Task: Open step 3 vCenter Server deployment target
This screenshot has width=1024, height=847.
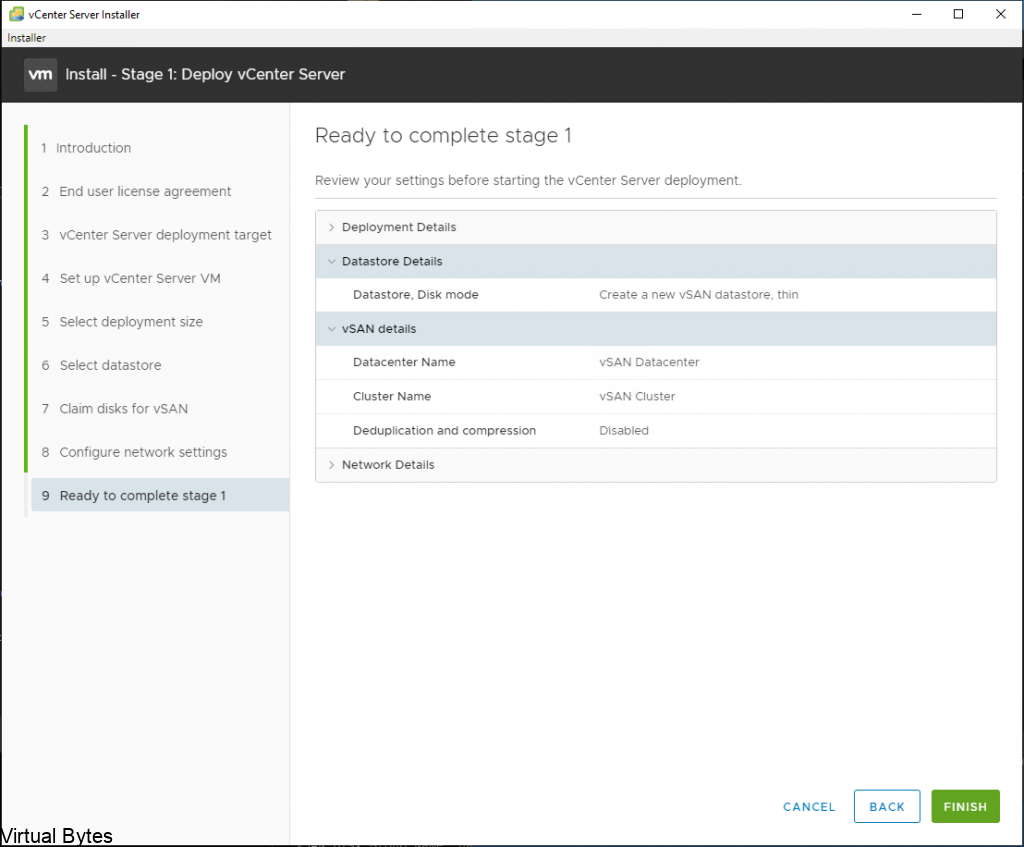Action: point(156,235)
